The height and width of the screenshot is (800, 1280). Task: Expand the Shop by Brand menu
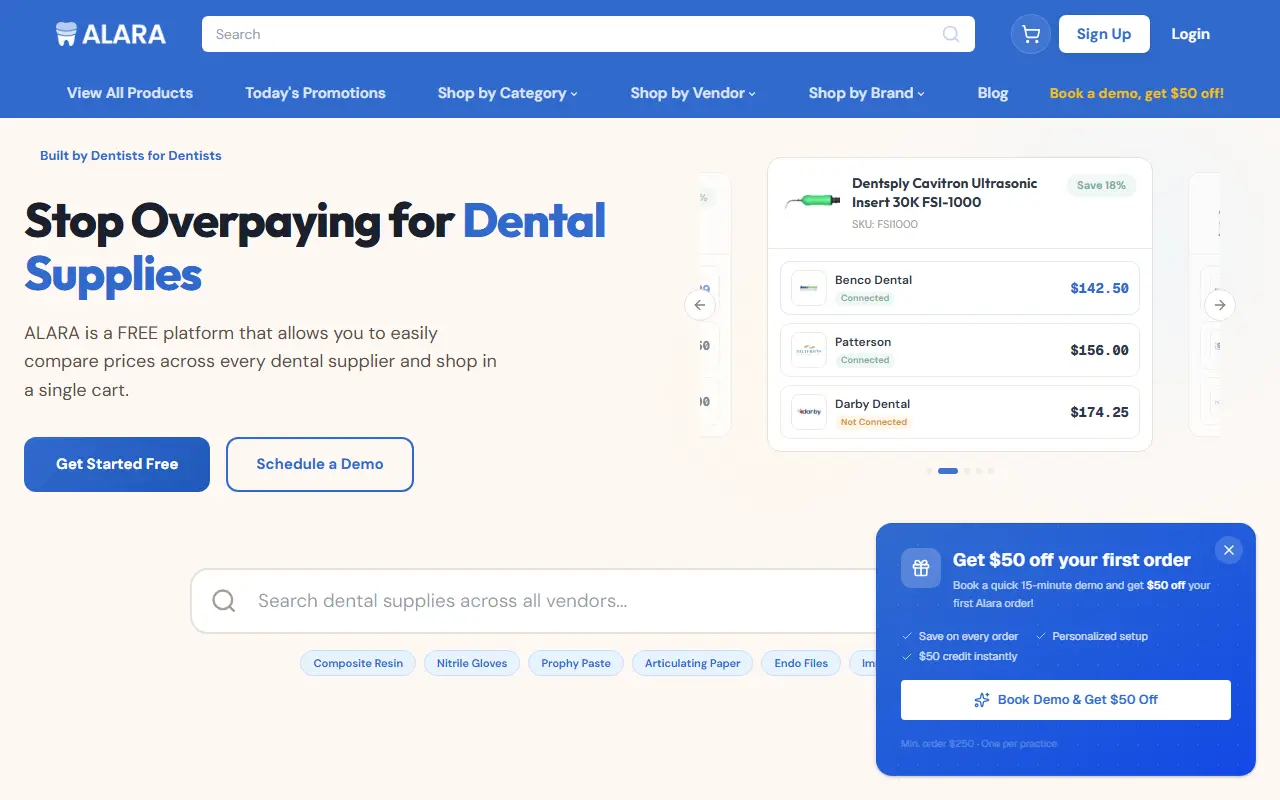[x=867, y=93]
